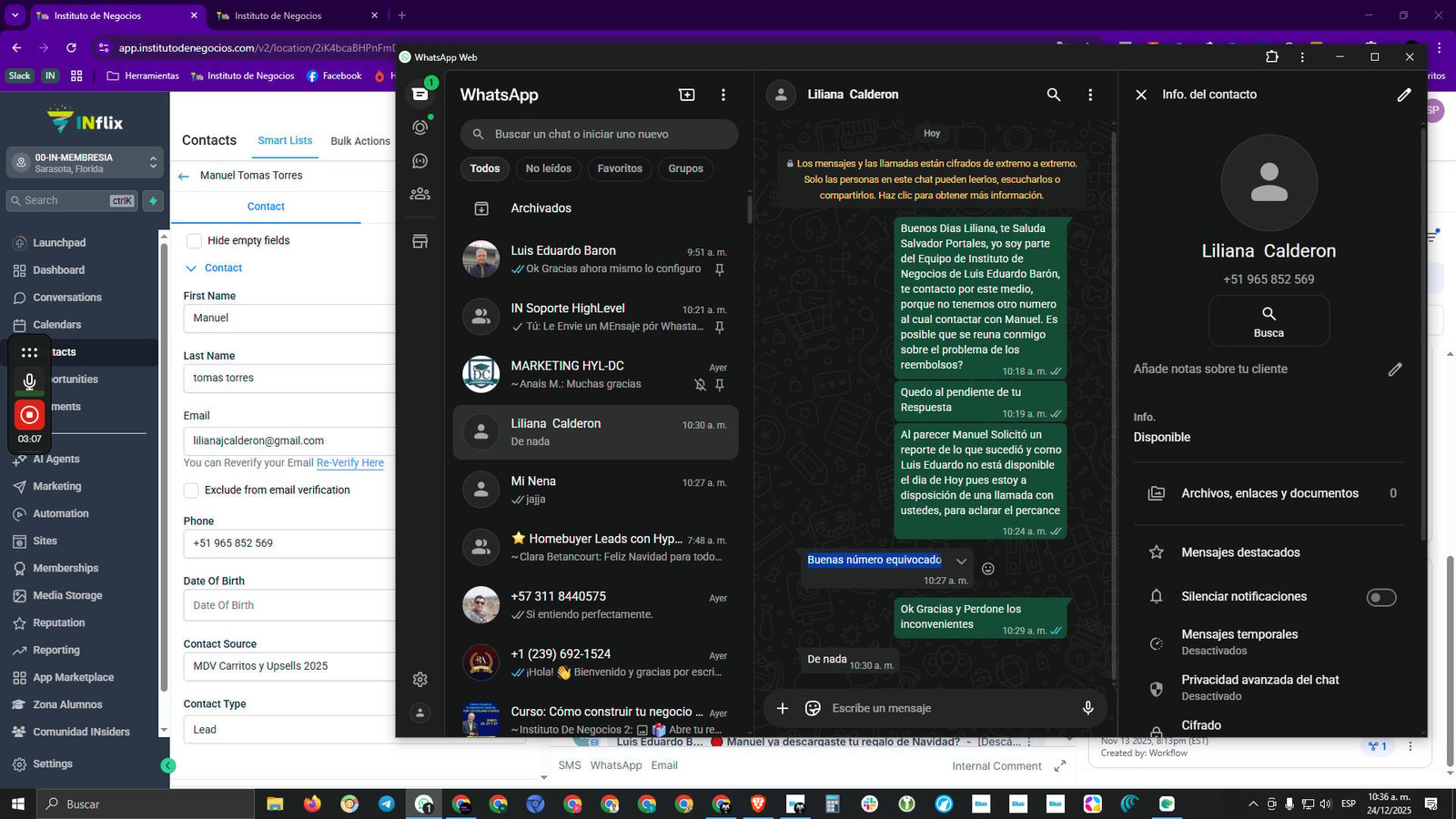Click the voice message microphone icon
The image size is (1456, 819).
[x=1087, y=708]
